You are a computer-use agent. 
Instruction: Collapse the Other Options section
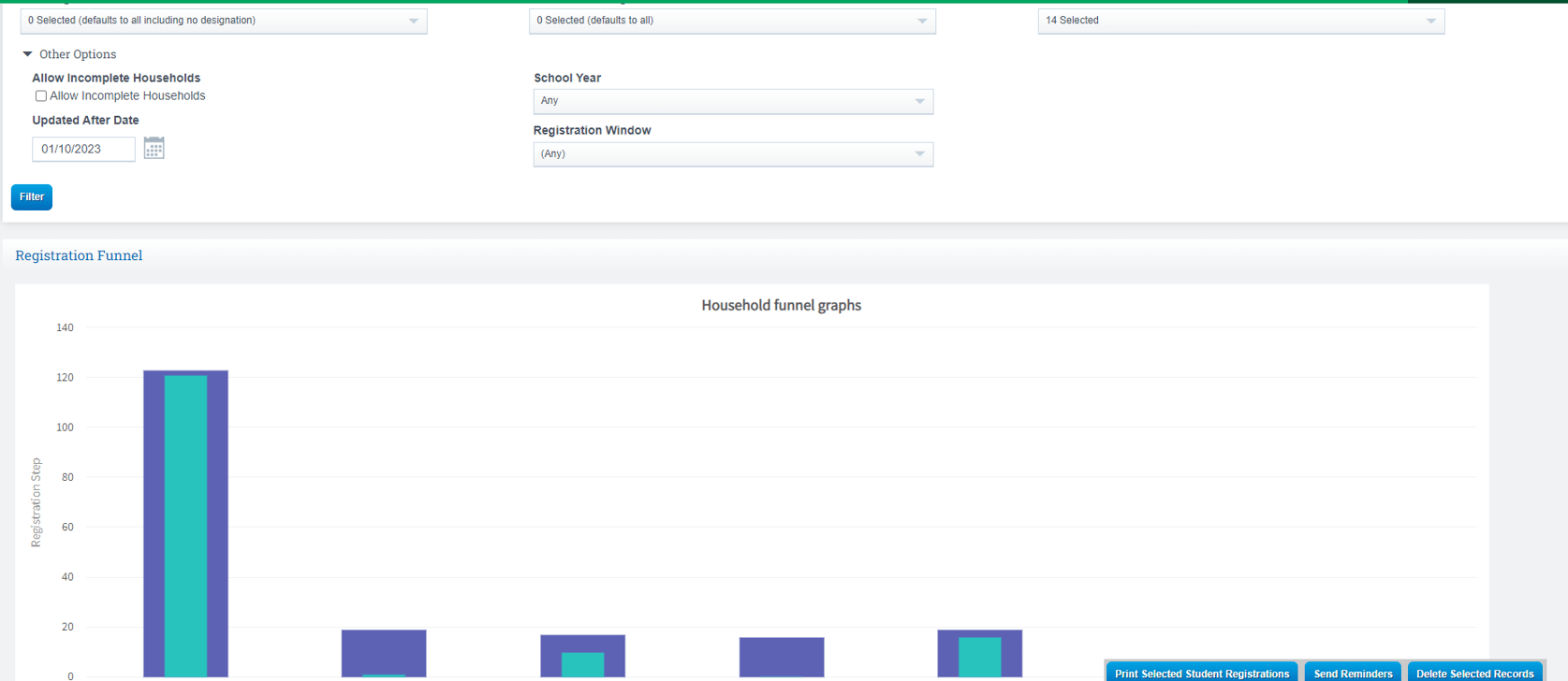tap(28, 54)
